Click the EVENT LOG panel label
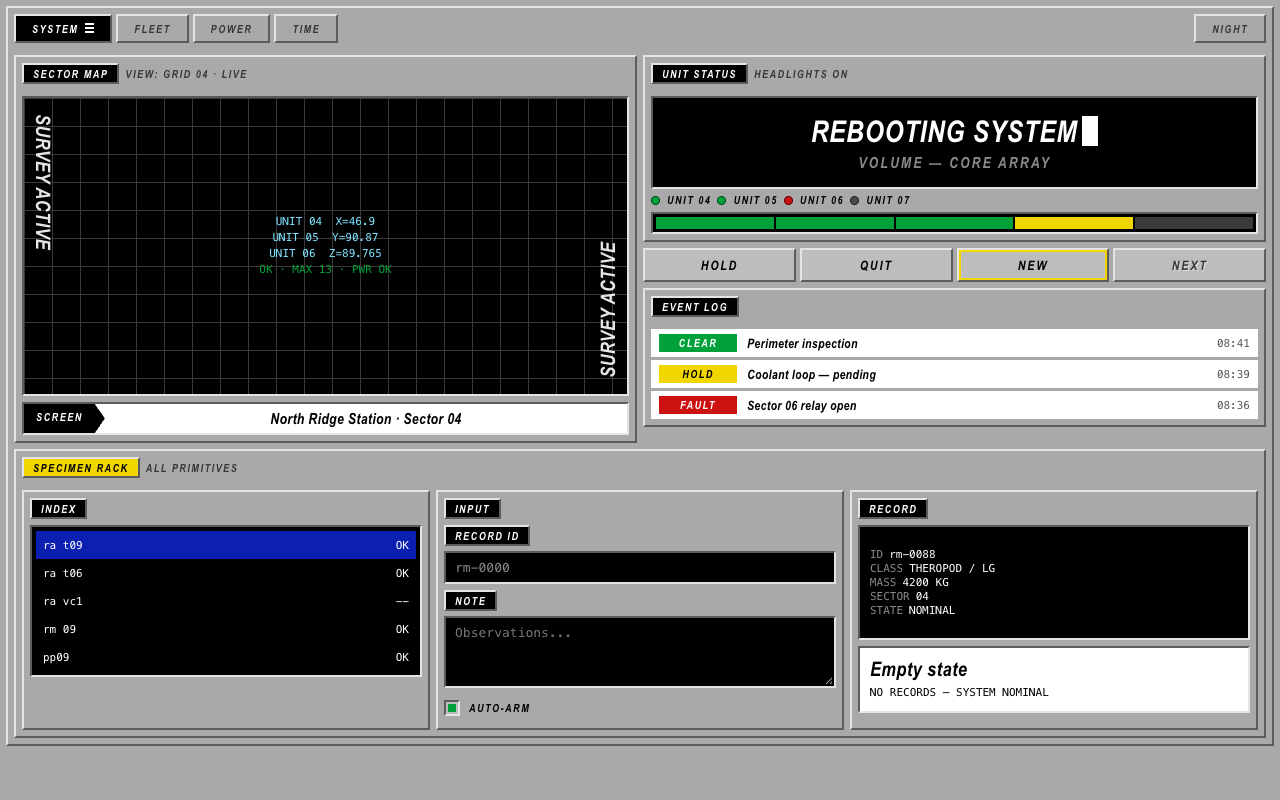 695,307
